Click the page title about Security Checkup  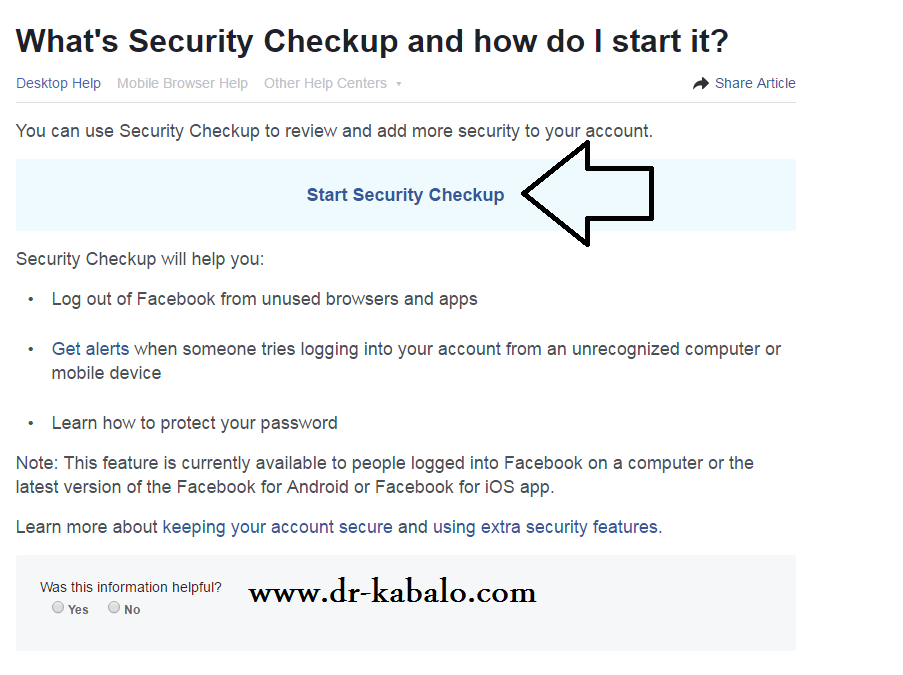372,41
